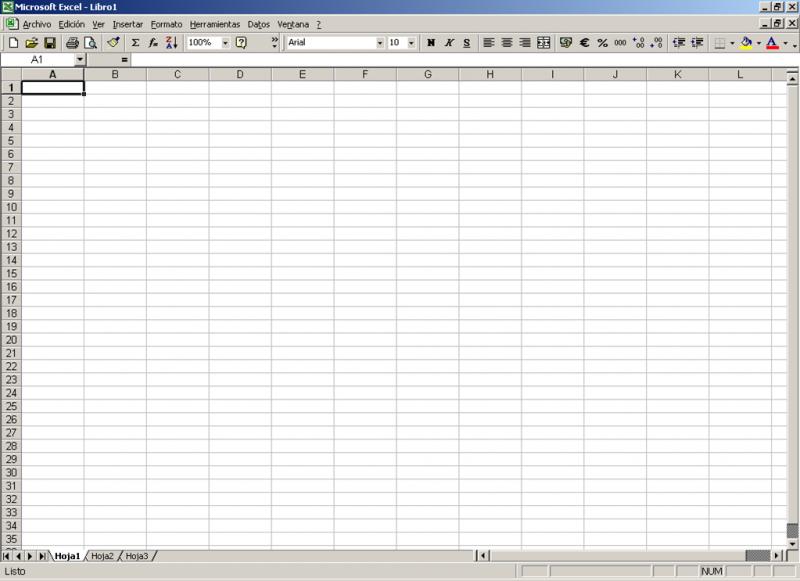Switch to the Hoja3 sheet tab
This screenshot has height=581, width=800.
(x=137, y=556)
